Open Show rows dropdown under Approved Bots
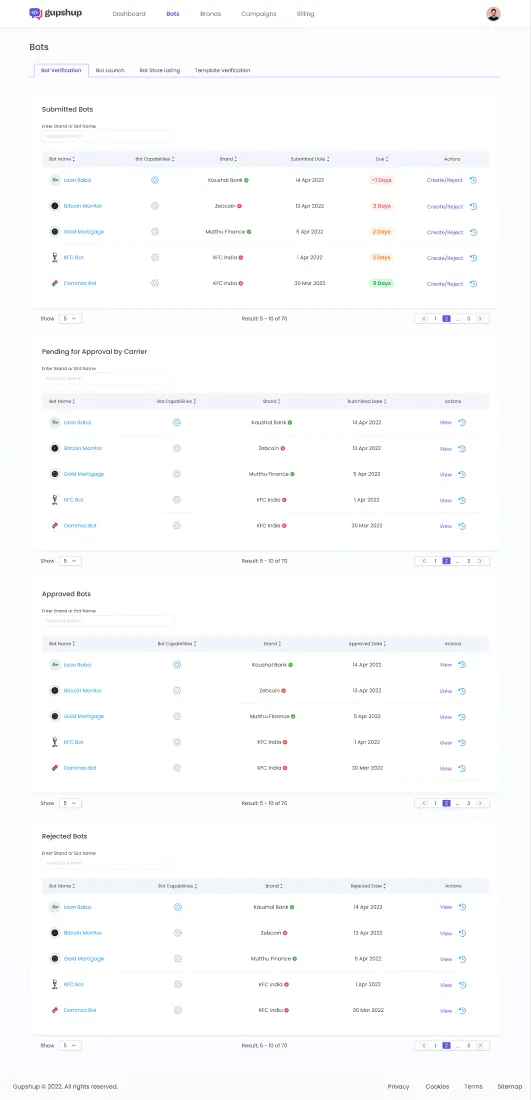 (x=70, y=803)
